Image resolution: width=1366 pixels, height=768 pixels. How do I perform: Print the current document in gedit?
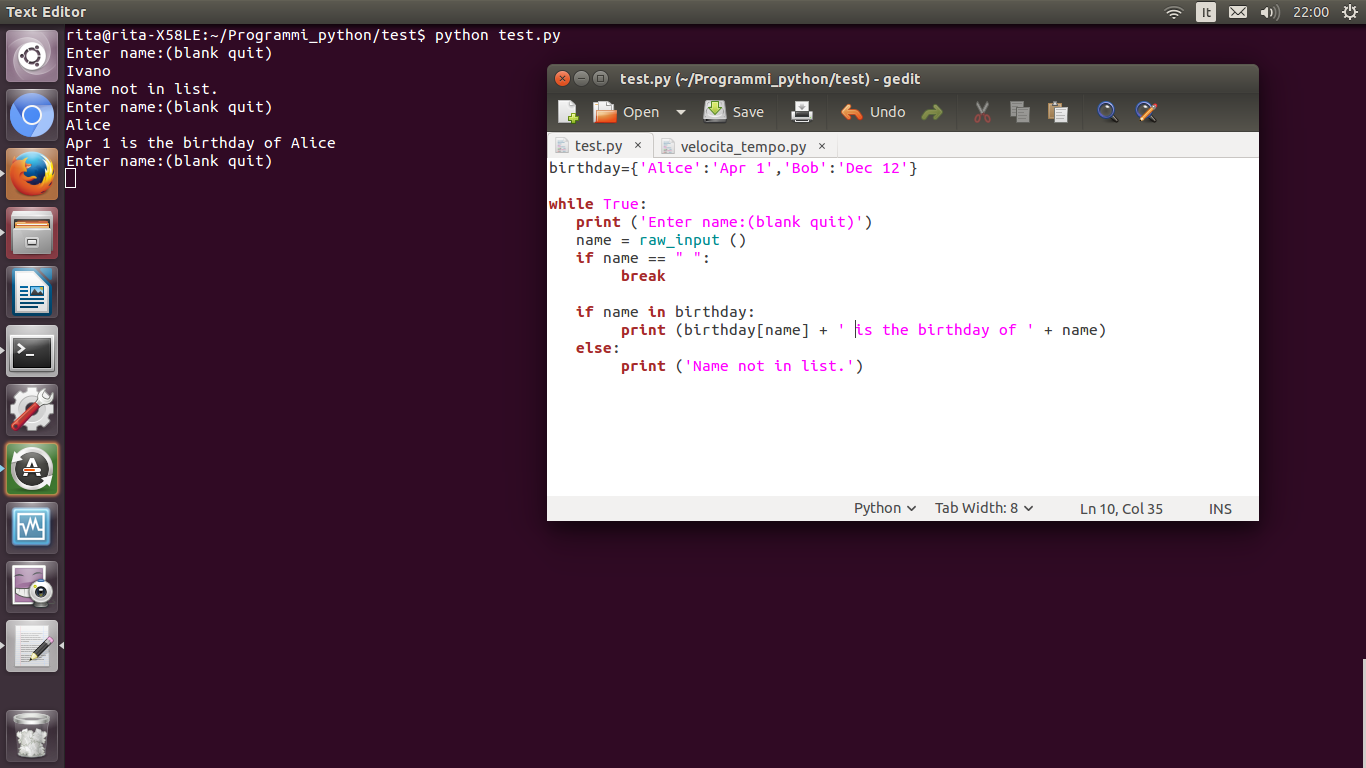coord(802,112)
